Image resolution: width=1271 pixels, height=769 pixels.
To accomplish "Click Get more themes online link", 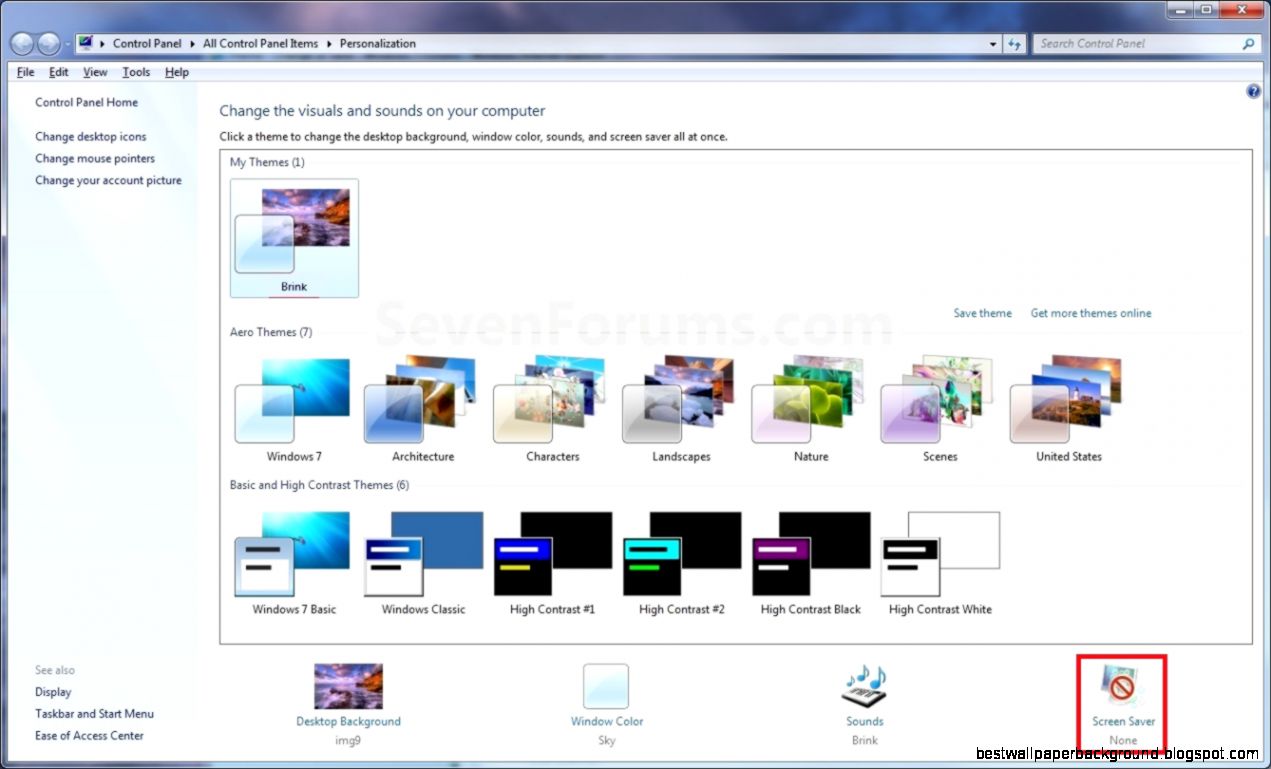I will click(x=1091, y=313).
